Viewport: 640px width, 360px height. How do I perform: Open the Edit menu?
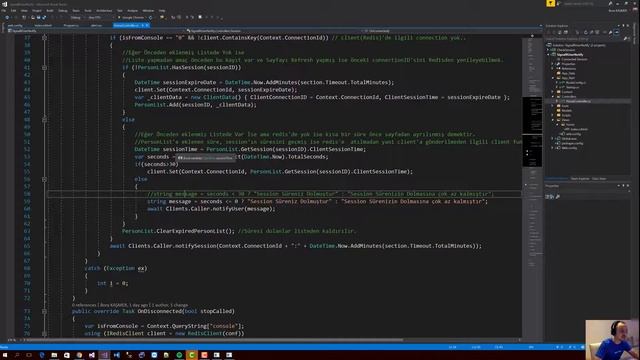coord(13,10)
